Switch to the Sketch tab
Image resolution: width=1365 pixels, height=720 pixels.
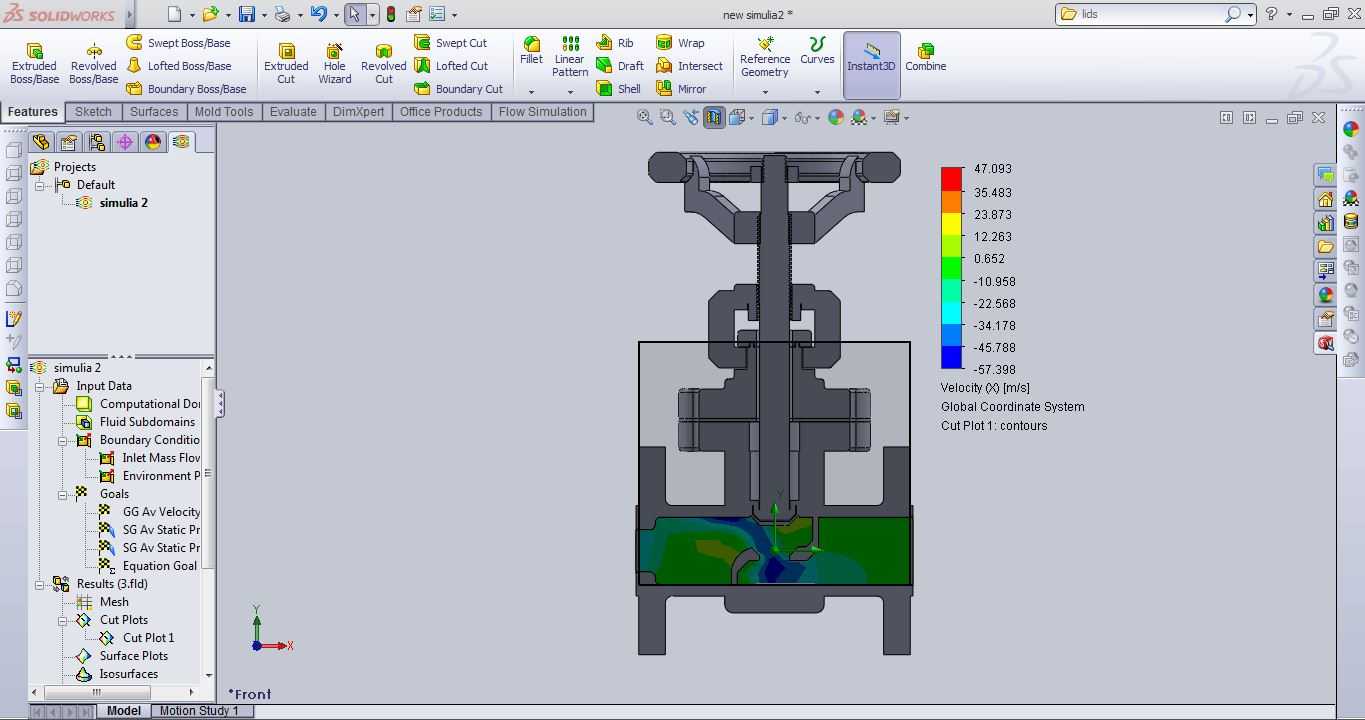point(93,112)
